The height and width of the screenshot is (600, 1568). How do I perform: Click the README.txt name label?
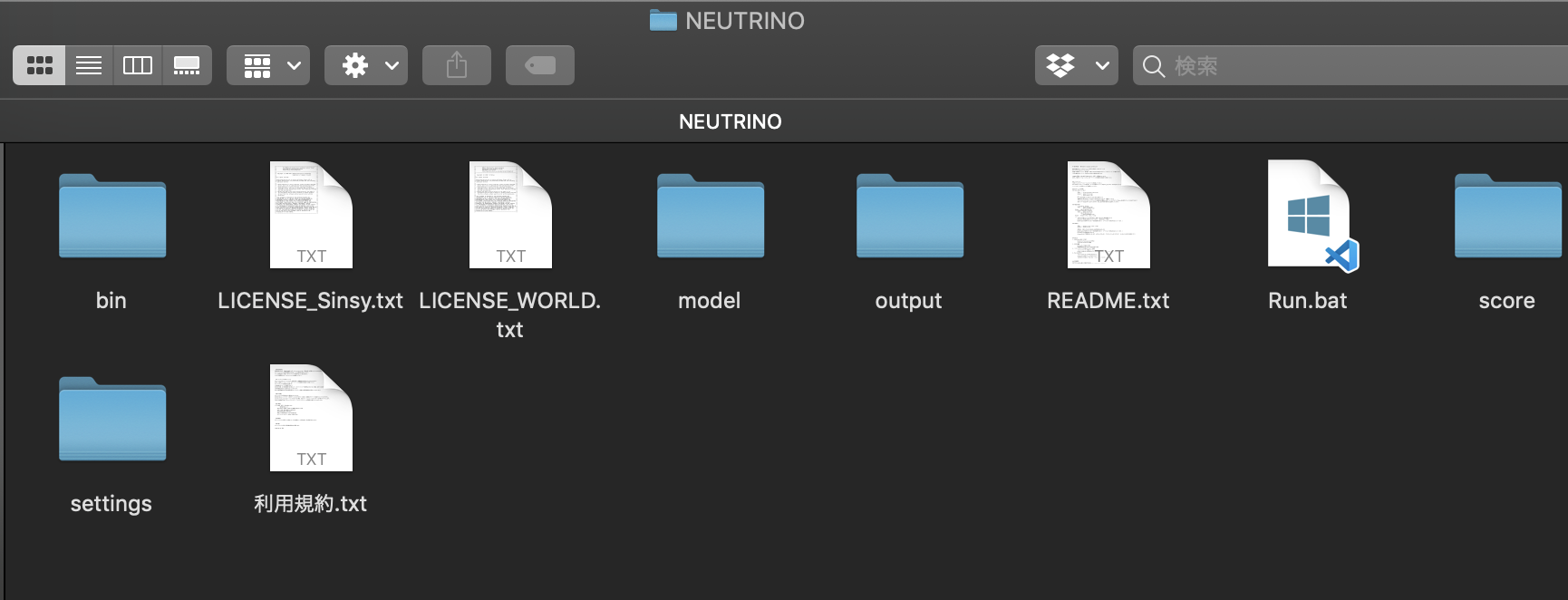coord(1108,301)
